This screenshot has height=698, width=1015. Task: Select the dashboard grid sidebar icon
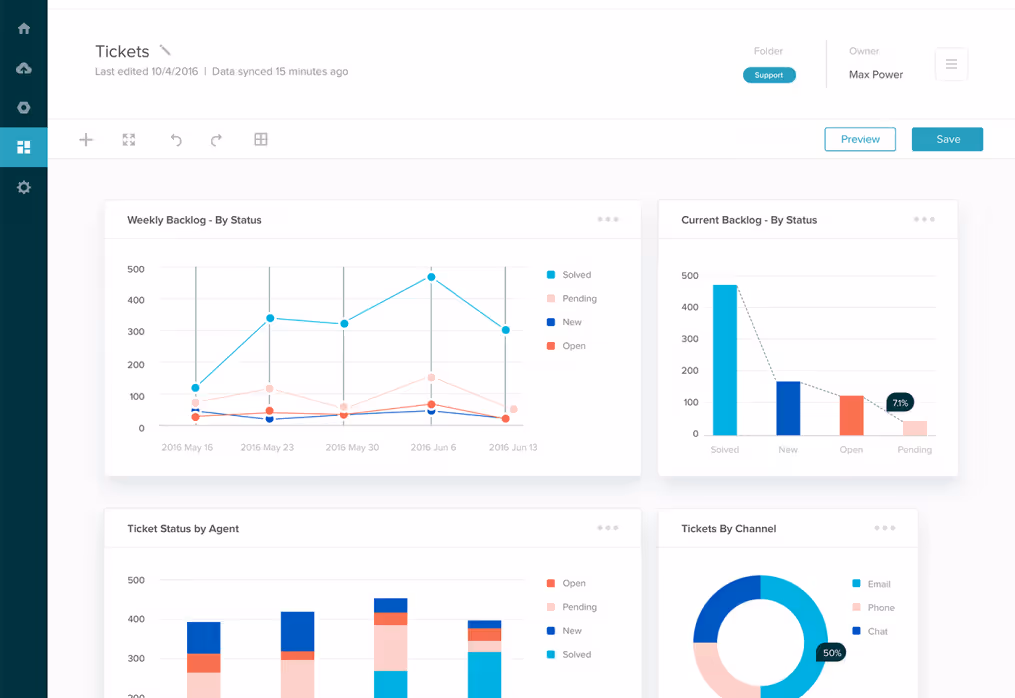pyautogui.click(x=24, y=147)
